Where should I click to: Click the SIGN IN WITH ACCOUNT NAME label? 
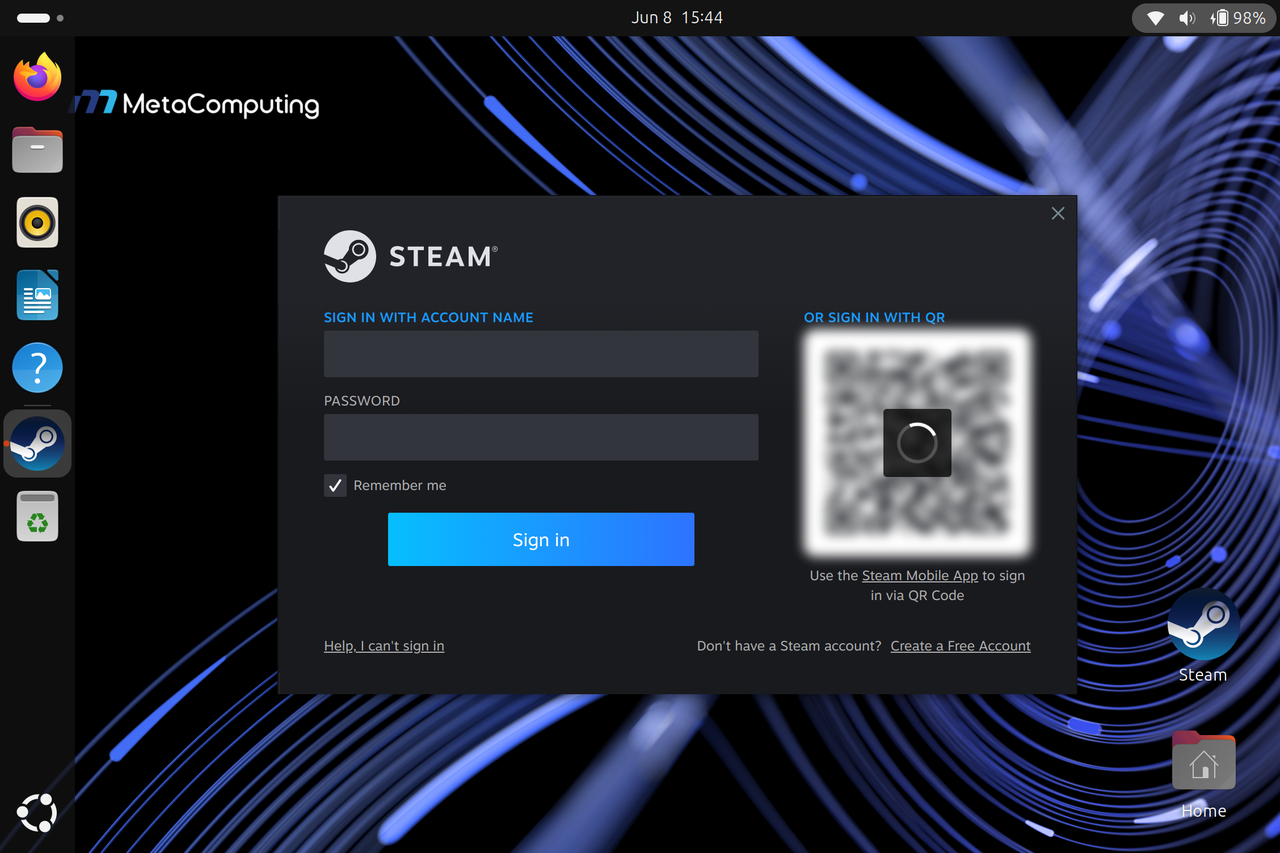pyautogui.click(x=429, y=317)
